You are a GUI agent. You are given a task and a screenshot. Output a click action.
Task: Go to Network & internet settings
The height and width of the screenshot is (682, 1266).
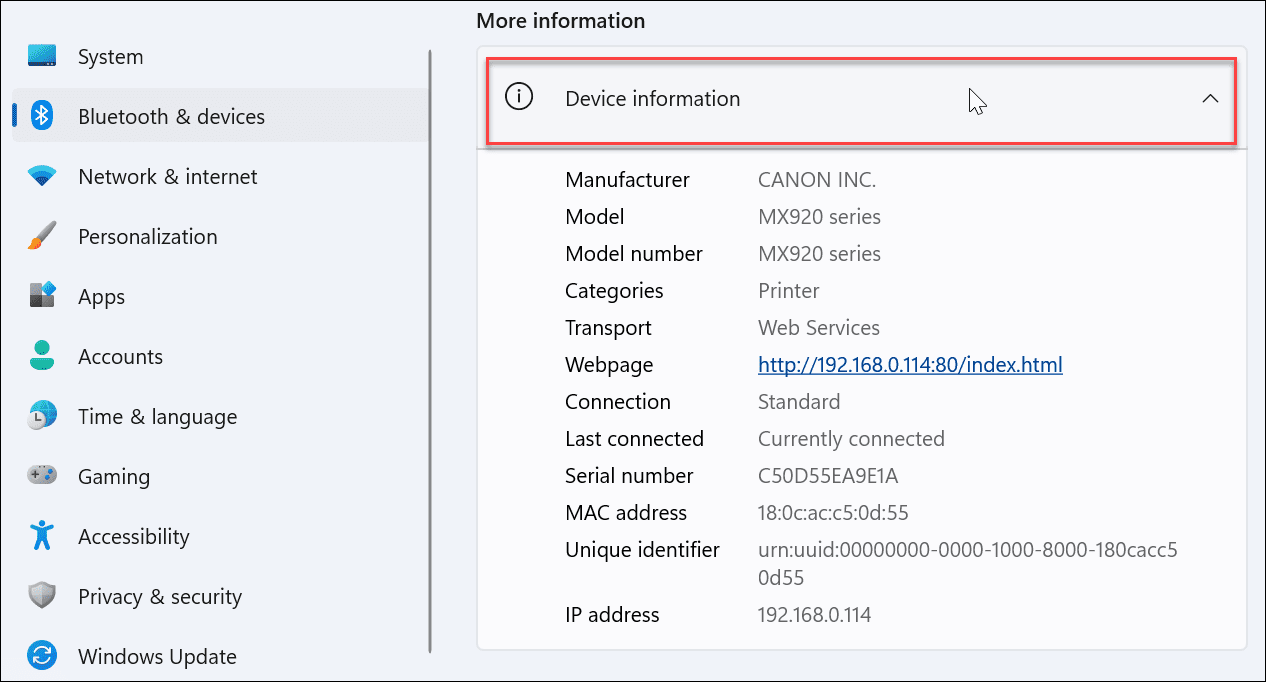tap(167, 177)
